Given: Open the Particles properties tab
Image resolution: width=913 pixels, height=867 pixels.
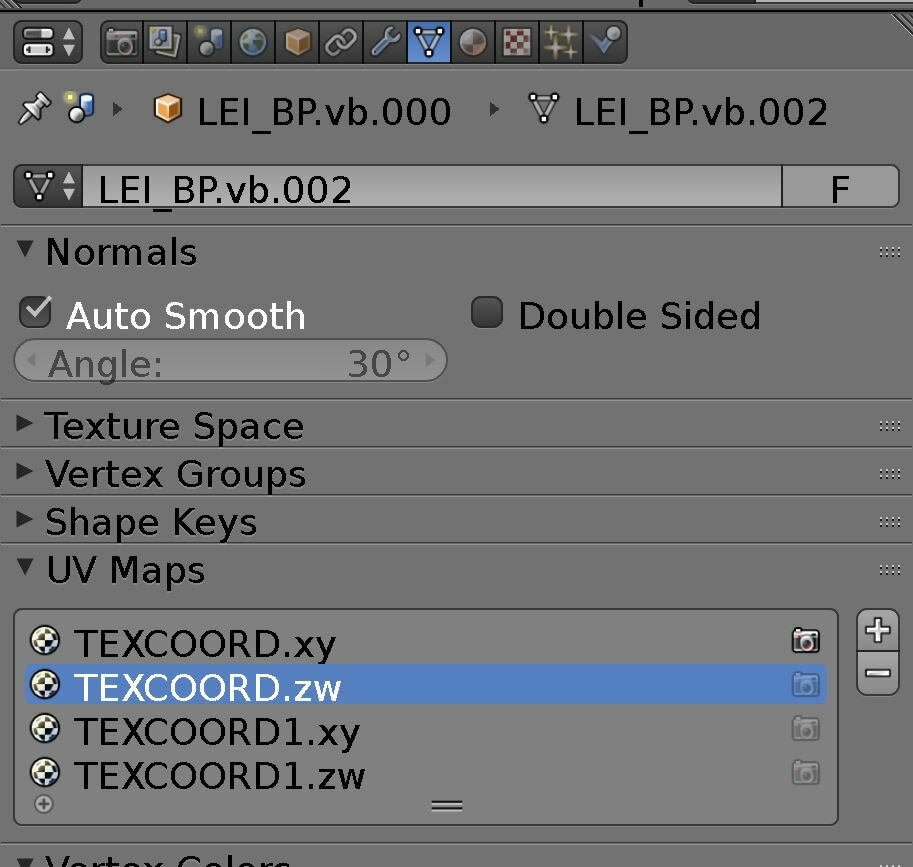Looking at the screenshot, I should pos(561,42).
